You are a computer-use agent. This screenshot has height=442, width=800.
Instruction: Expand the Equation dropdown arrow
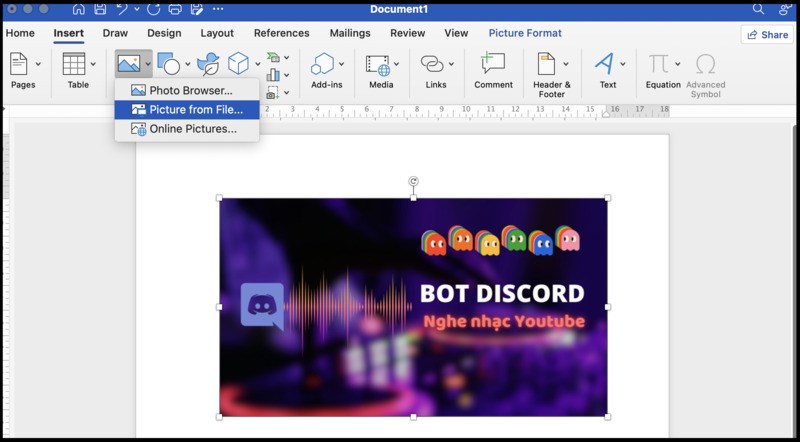pyautogui.click(x=678, y=64)
